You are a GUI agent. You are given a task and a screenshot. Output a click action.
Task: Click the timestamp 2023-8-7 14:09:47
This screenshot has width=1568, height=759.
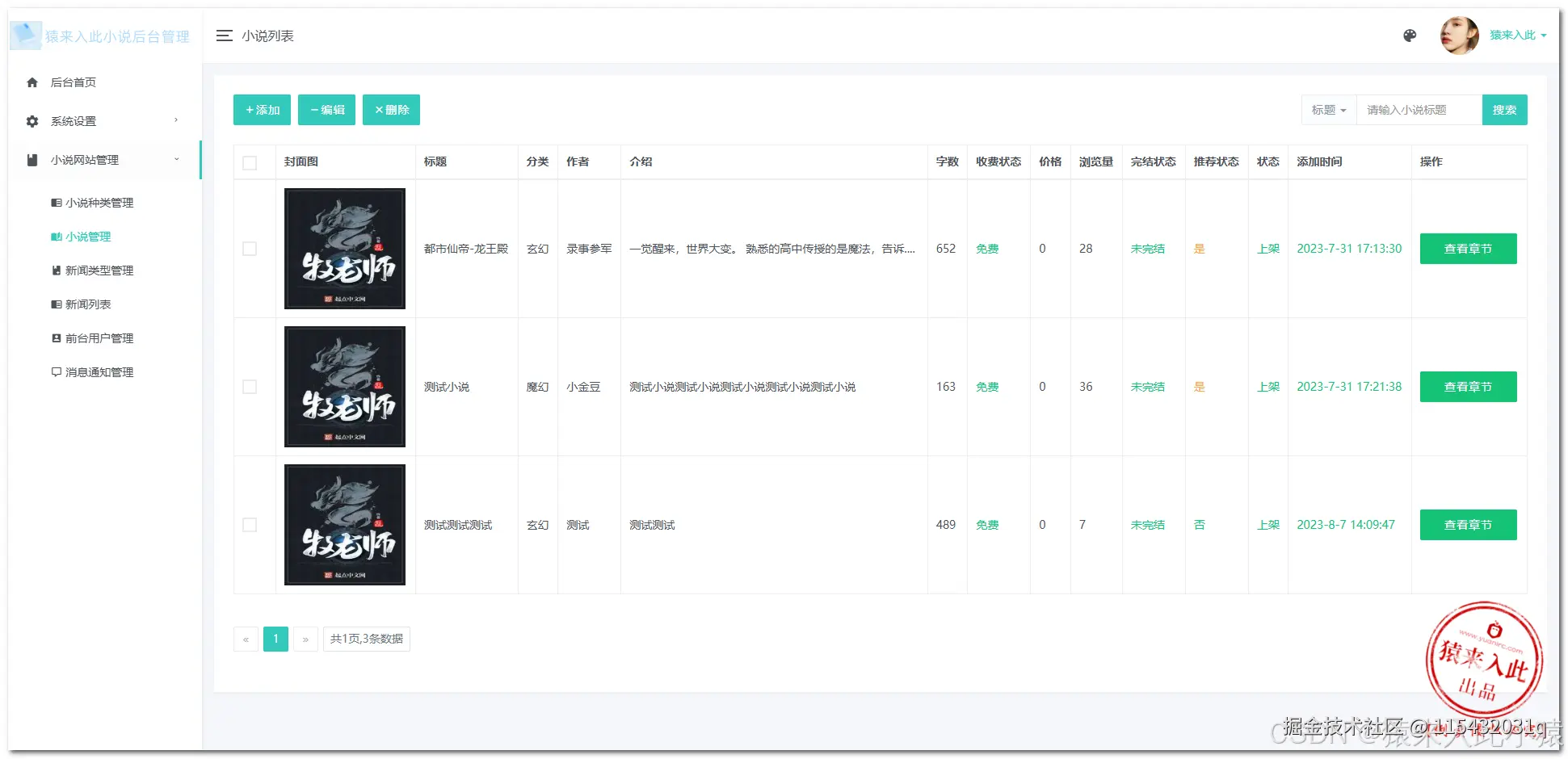coord(1346,525)
